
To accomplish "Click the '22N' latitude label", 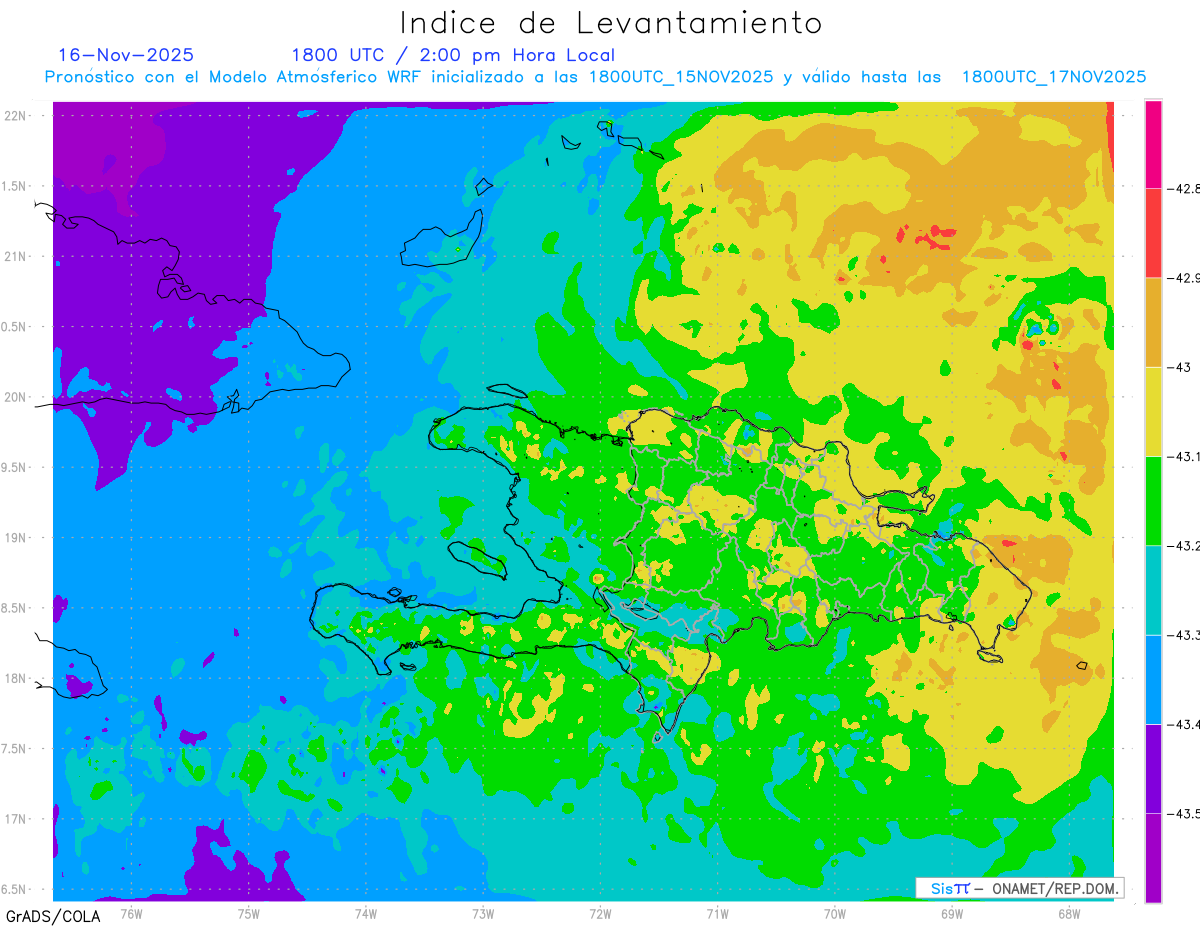I will pyautogui.click(x=16, y=115).
